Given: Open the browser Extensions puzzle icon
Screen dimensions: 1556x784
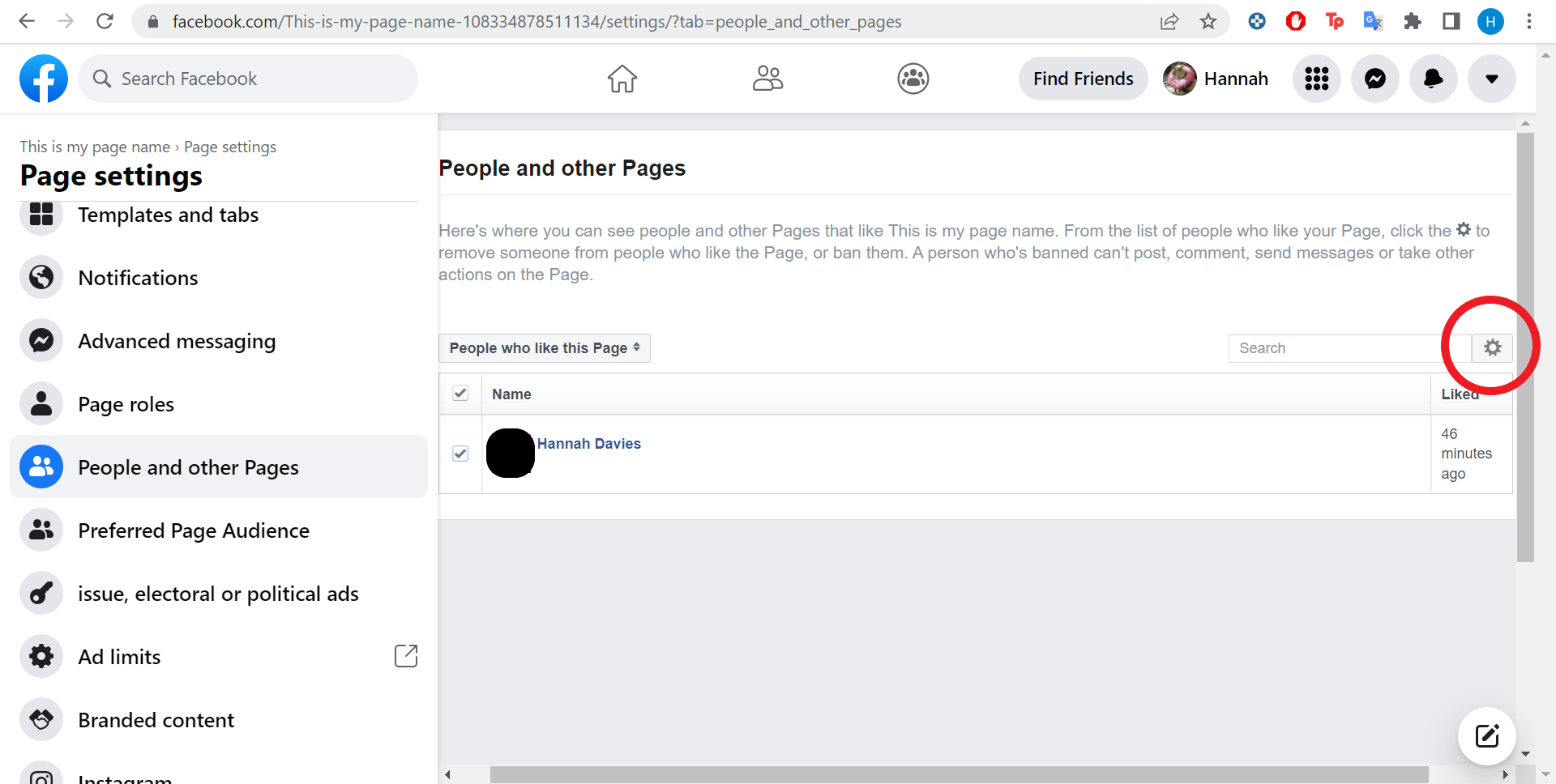Looking at the screenshot, I should pos(1413,22).
